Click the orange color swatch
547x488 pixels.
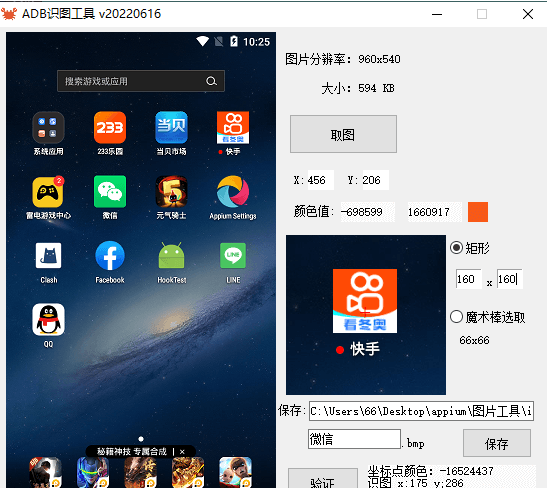point(478,212)
